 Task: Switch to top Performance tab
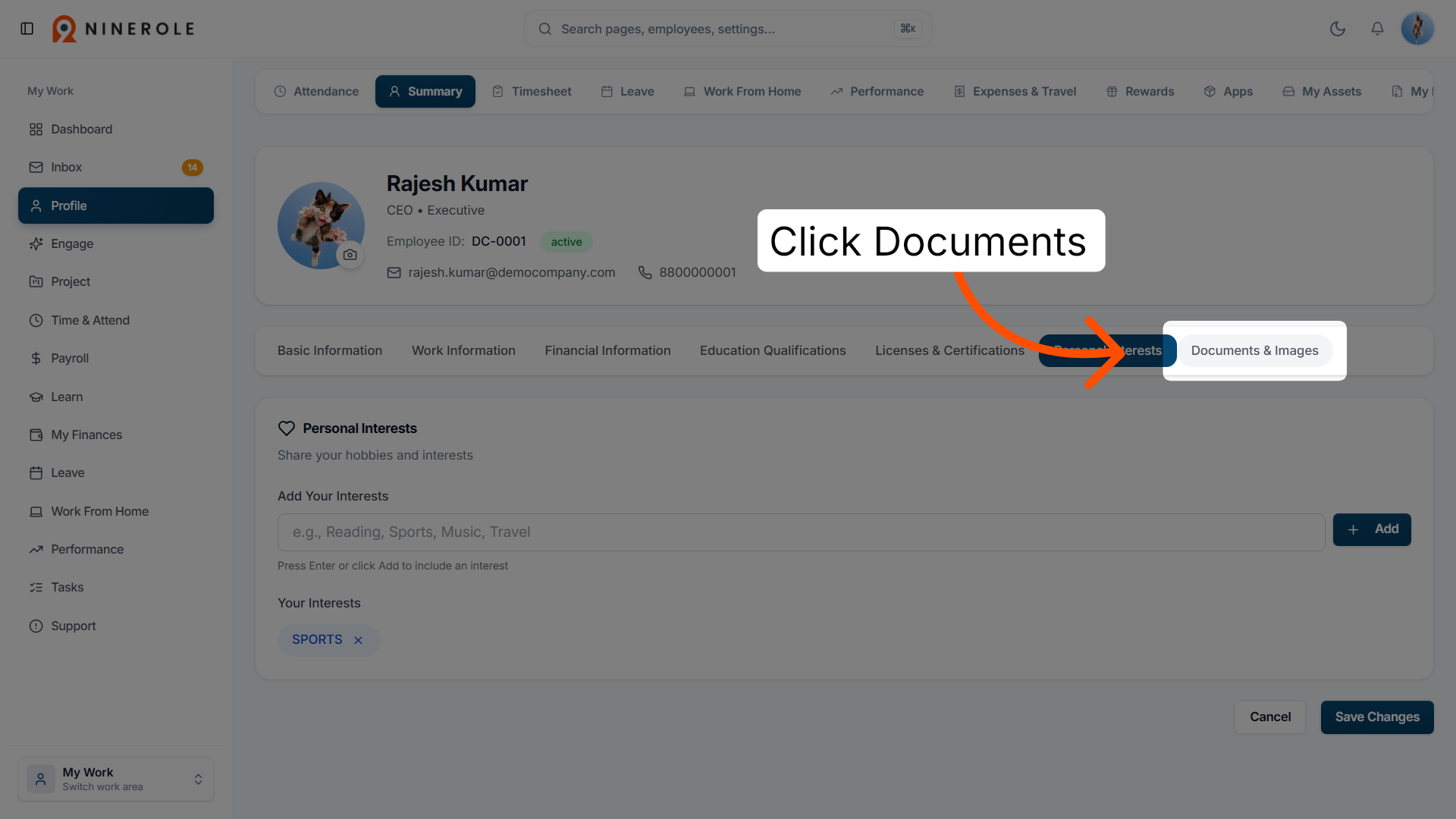tap(877, 91)
